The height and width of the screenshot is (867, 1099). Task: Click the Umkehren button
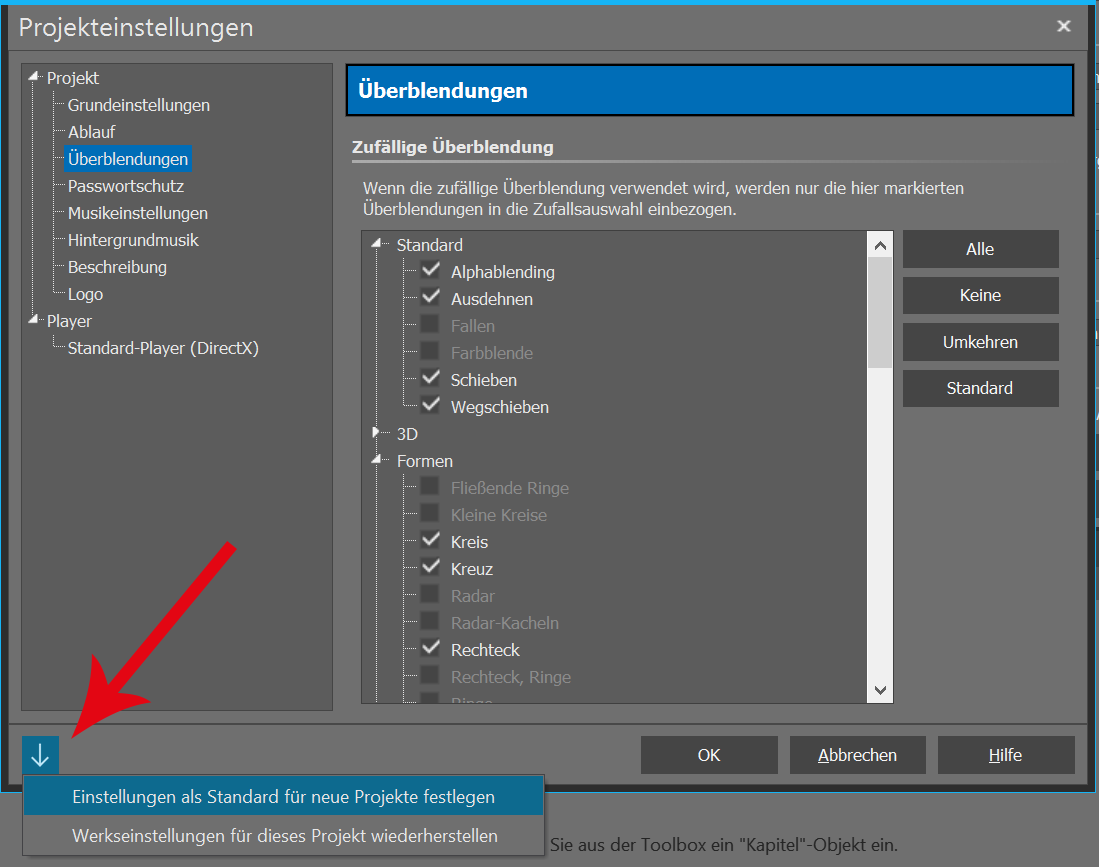click(x=979, y=342)
